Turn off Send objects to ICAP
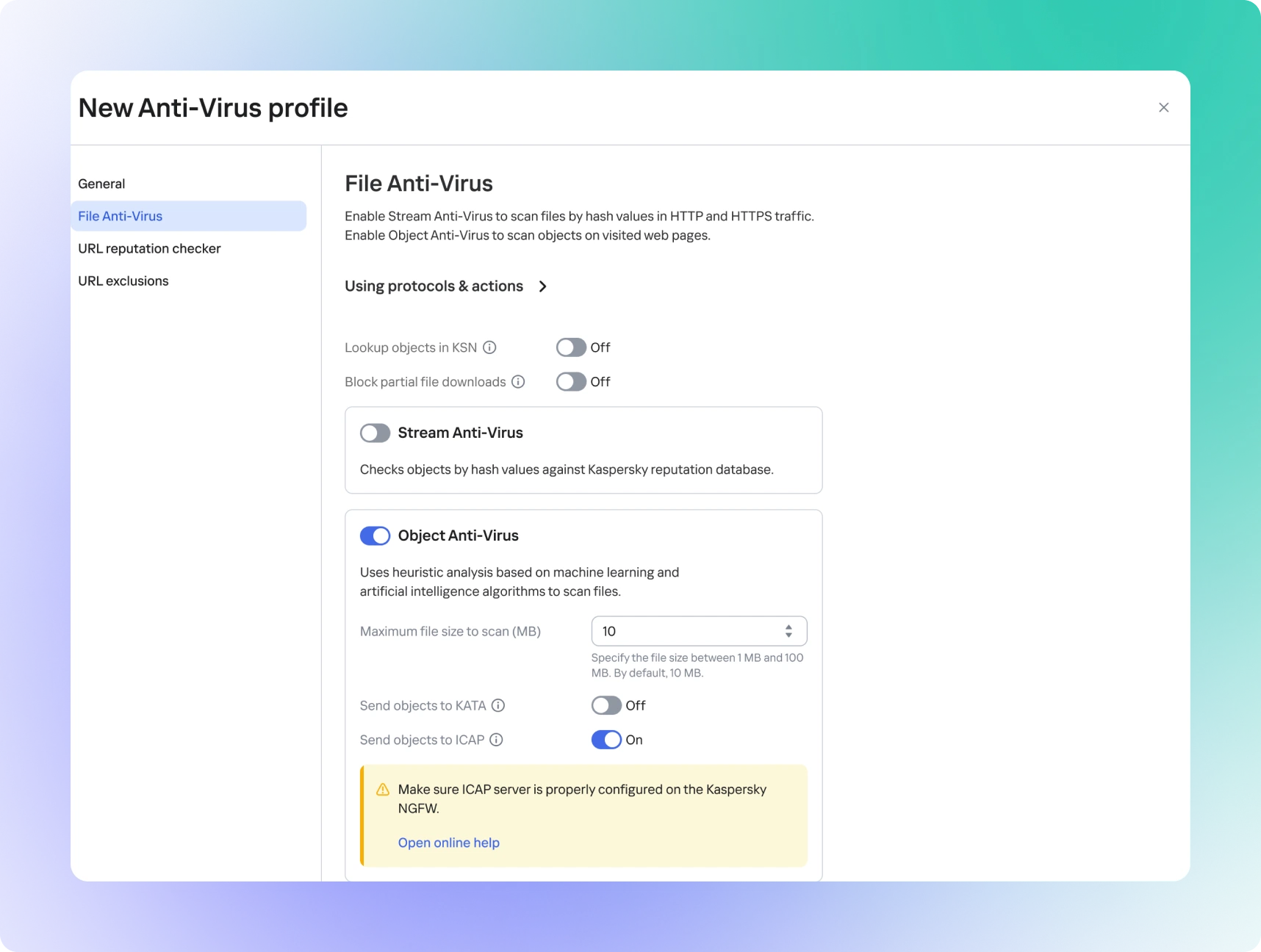Image resolution: width=1261 pixels, height=952 pixels. pyautogui.click(x=606, y=740)
